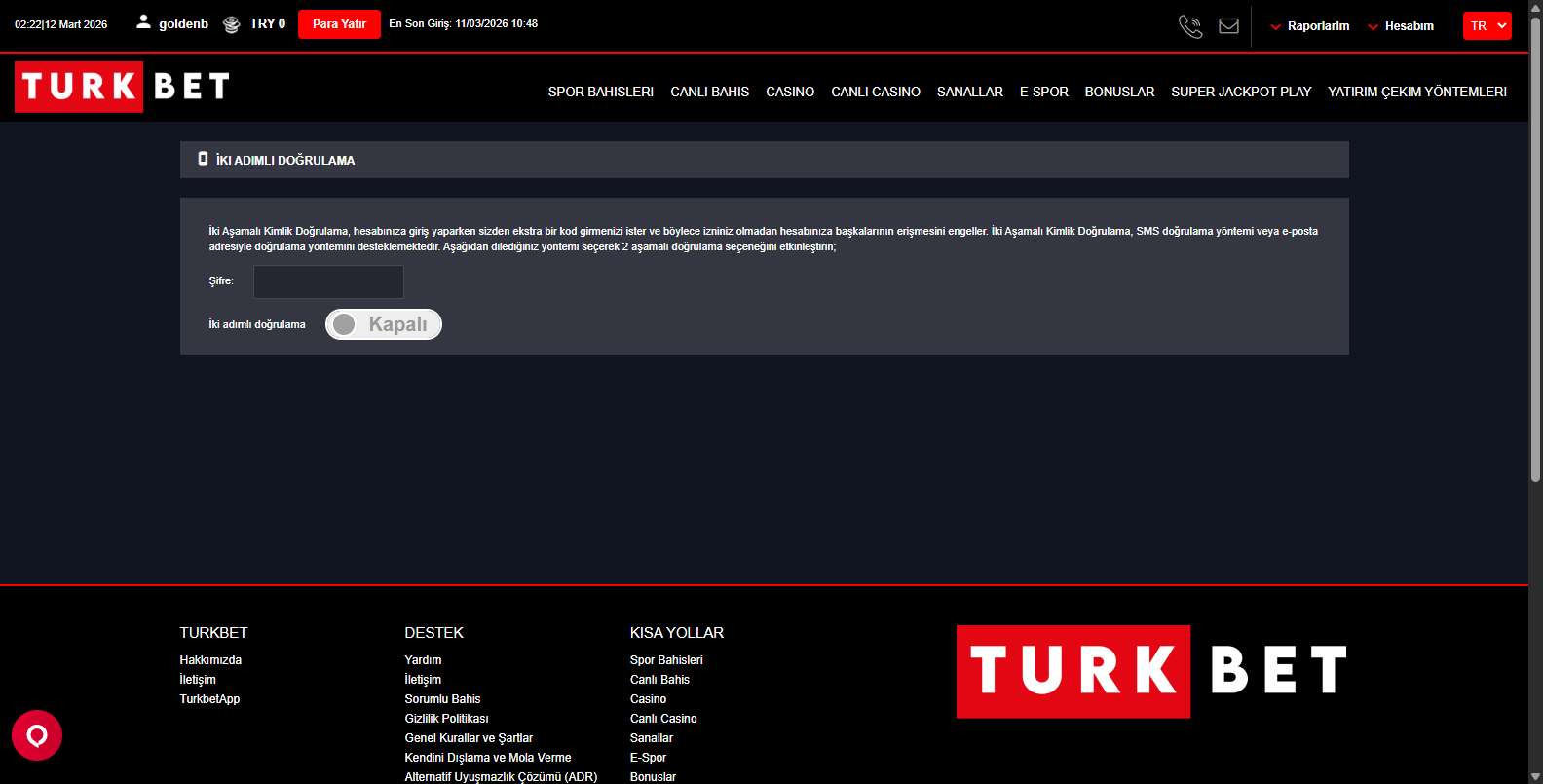This screenshot has width=1543, height=784.
Task: Open the TurkbetApp footer link
Action: [209, 699]
